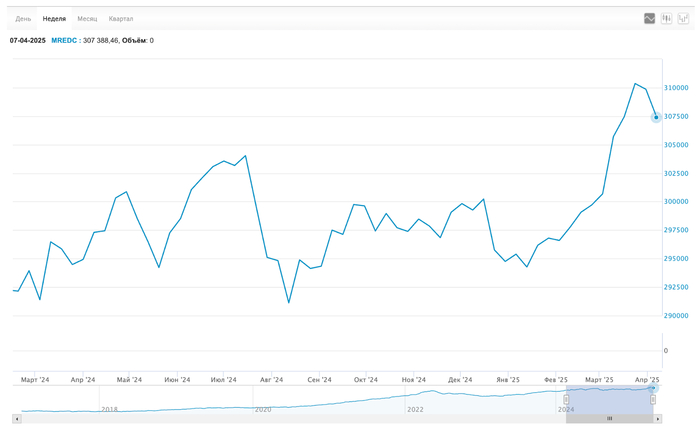Screen dimensions: 700x430
Task: Select the candlestick chart type icon
Action: coord(667,18)
